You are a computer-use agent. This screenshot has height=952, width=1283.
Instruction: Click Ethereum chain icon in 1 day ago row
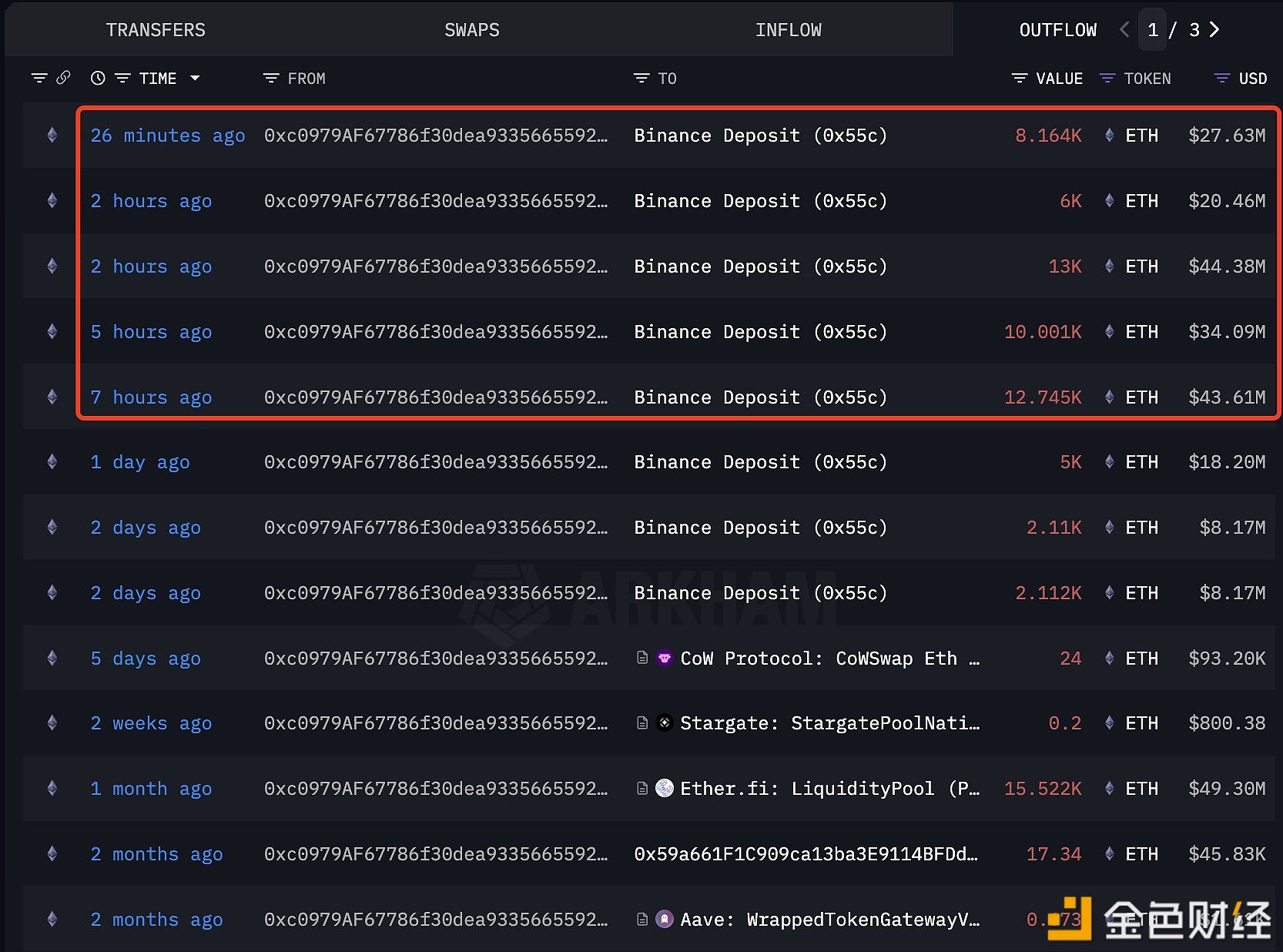click(52, 462)
